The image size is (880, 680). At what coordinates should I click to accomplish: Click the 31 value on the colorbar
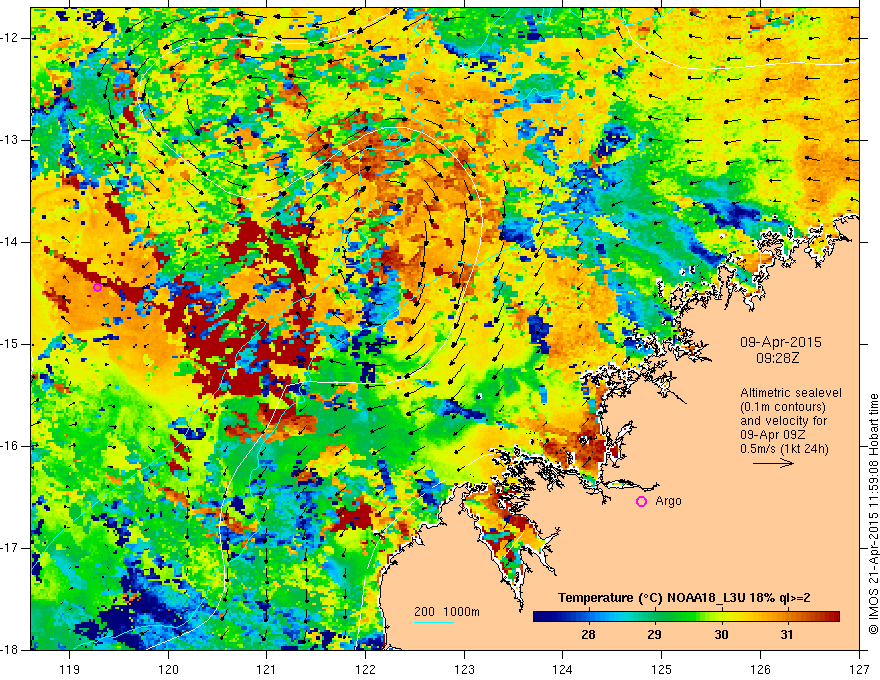coord(787,635)
